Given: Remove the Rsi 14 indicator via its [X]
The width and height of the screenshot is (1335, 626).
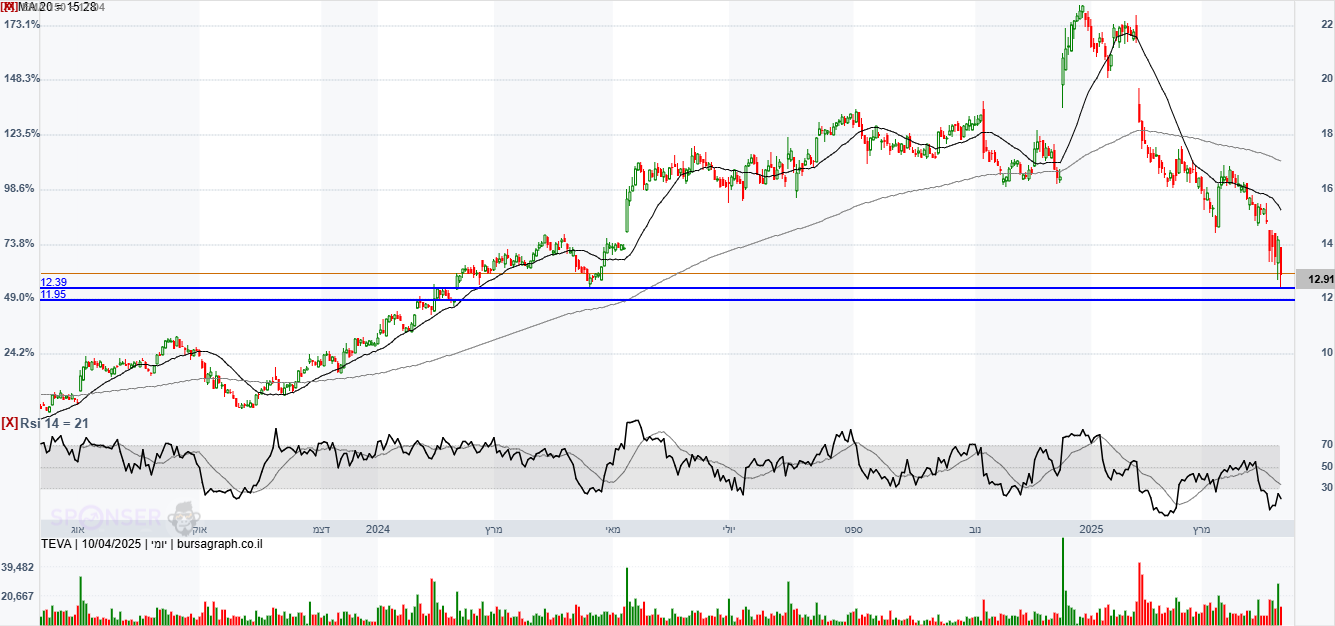Looking at the screenshot, I should point(9,423).
